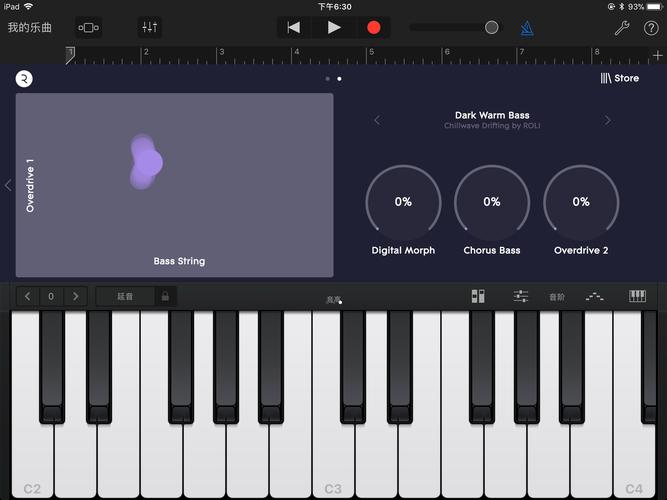
Task: Open Scale (音阶) selector
Action: pyautogui.click(x=557, y=297)
